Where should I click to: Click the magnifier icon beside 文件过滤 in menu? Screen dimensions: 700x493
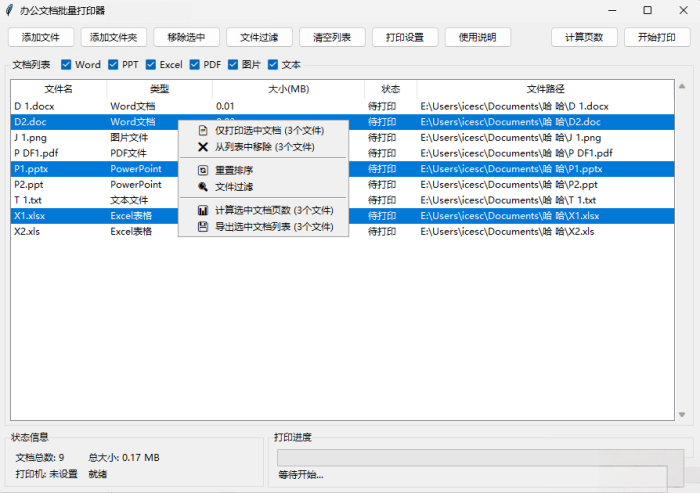[x=203, y=186]
